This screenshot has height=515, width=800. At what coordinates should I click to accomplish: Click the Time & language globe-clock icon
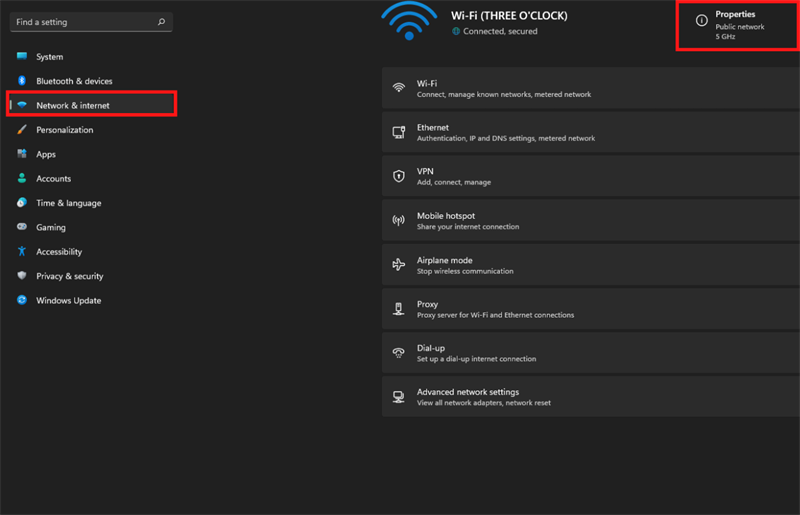coord(22,203)
